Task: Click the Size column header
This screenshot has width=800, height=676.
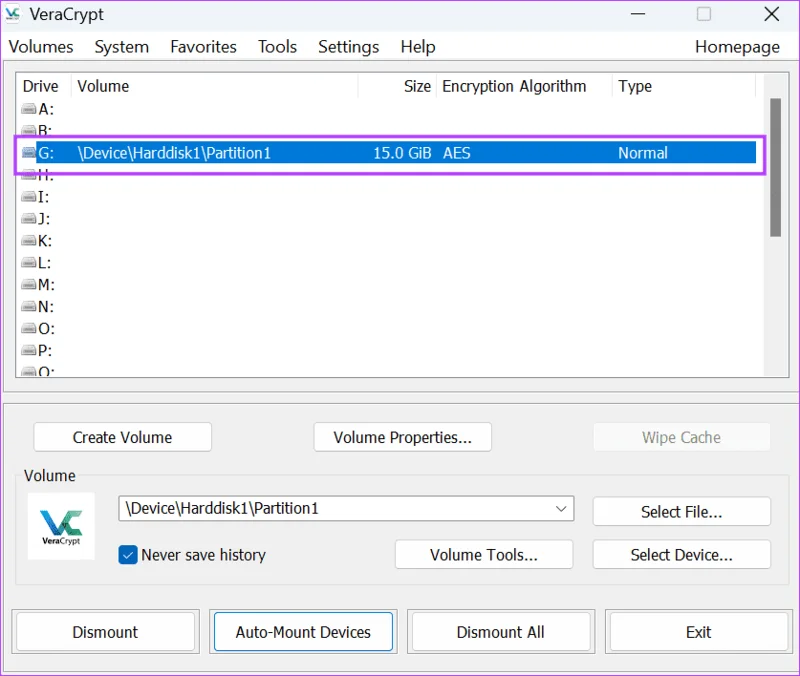Action: 397,86
